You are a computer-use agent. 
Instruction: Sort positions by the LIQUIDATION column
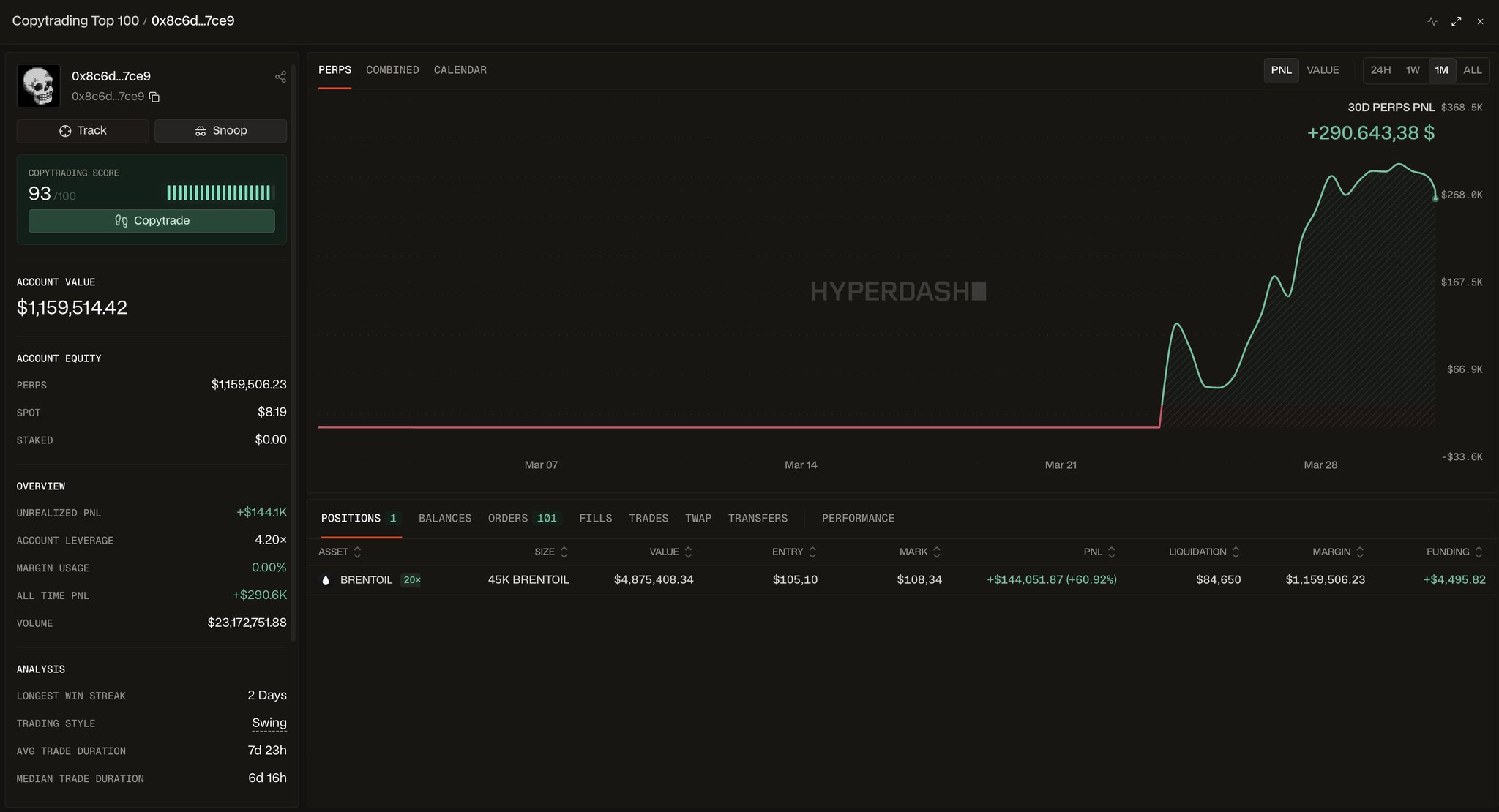click(x=1203, y=552)
